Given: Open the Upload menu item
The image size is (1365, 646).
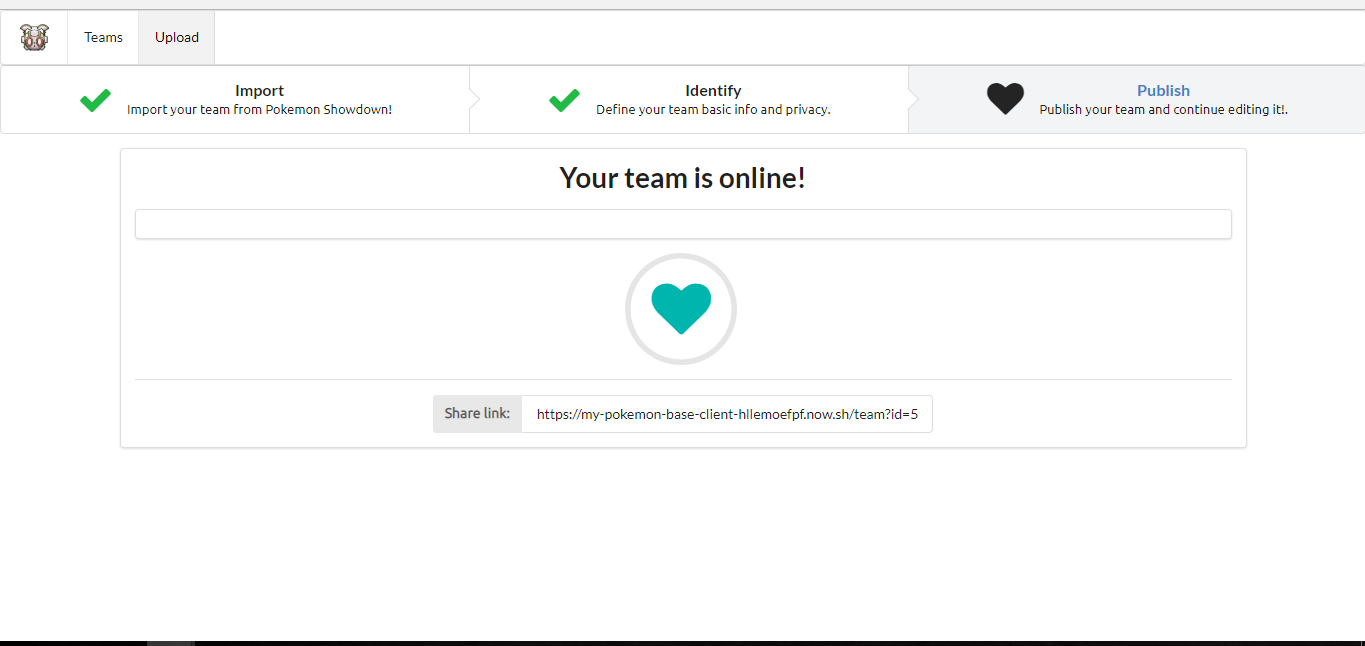Looking at the screenshot, I should click(x=177, y=38).
